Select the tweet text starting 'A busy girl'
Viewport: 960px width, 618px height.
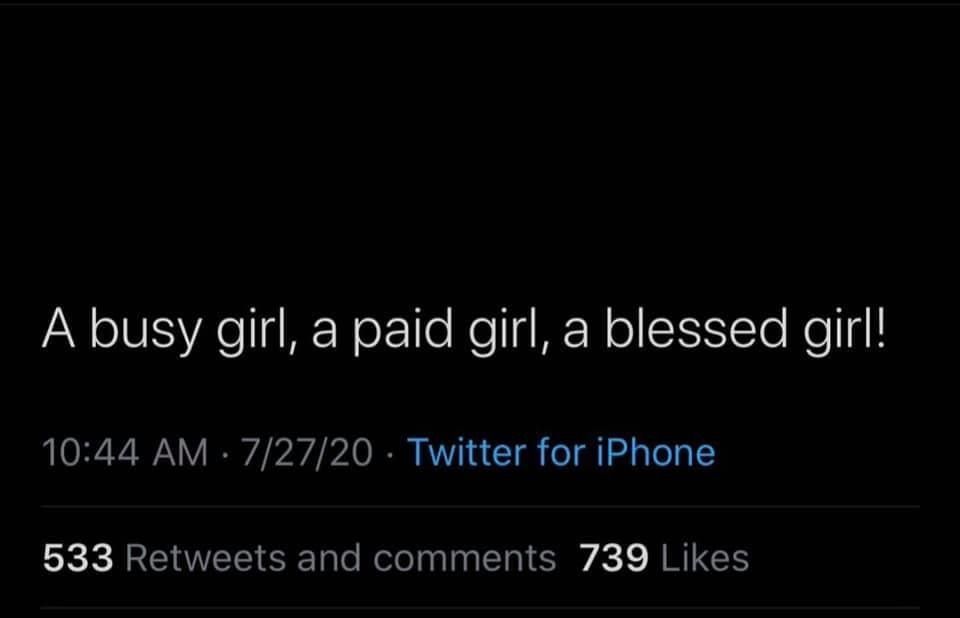point(464,331)
